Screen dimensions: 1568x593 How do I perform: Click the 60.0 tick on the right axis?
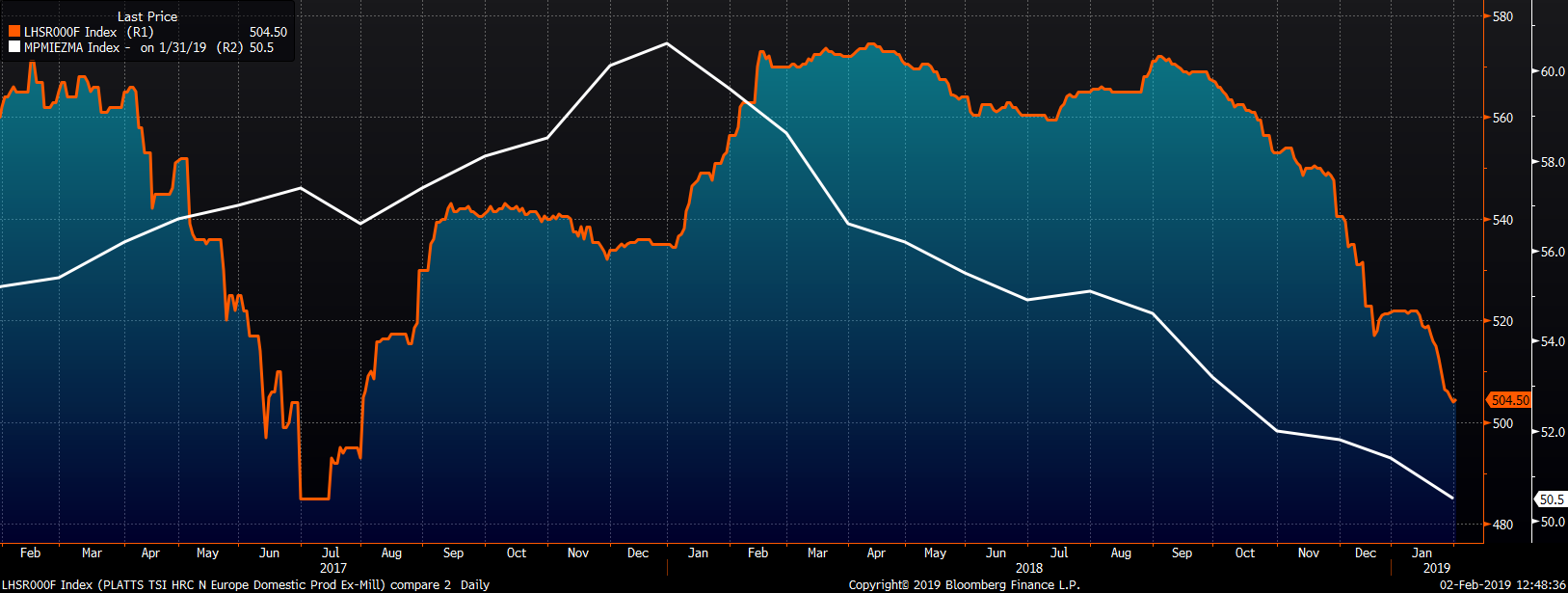(1552, 71)
